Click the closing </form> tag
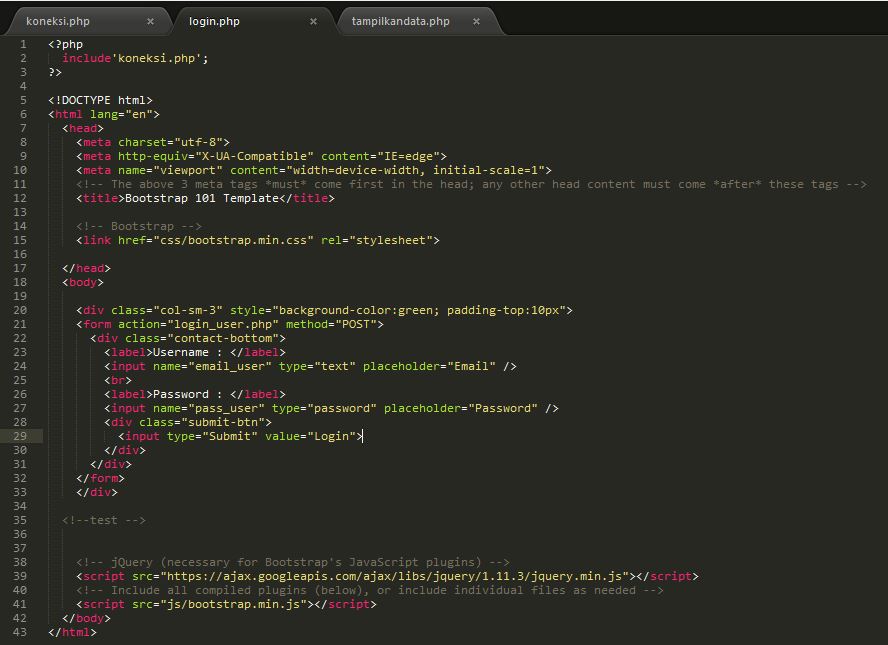This screenshot has height=645, width=888. [x=100, y=479]
